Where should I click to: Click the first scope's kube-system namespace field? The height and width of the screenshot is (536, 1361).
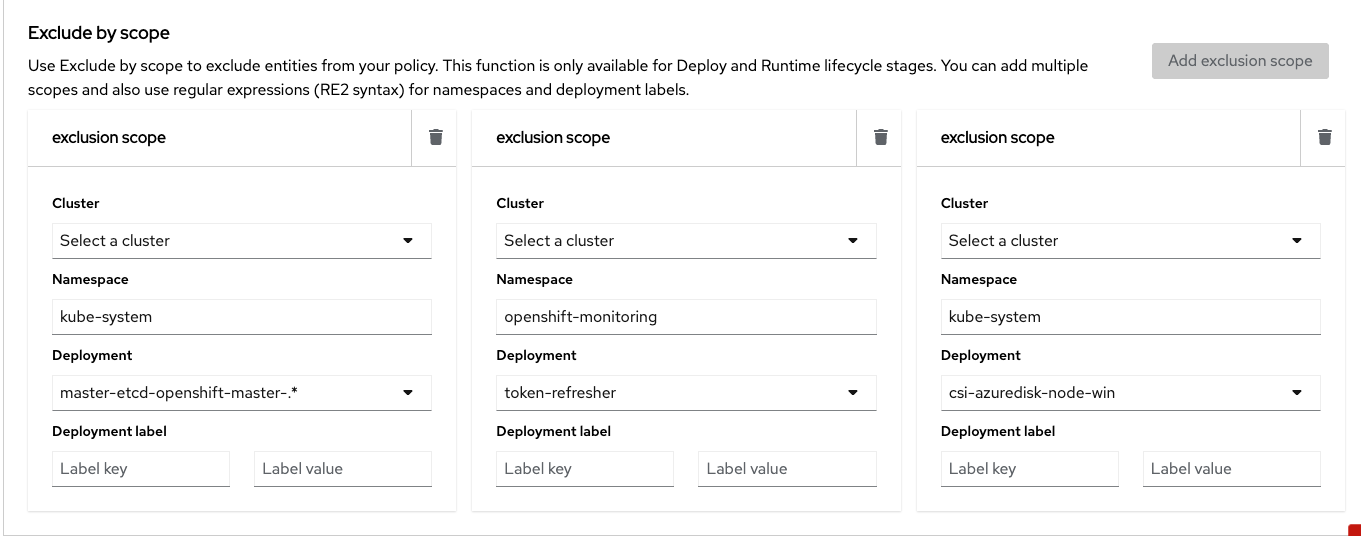[241, 317]
